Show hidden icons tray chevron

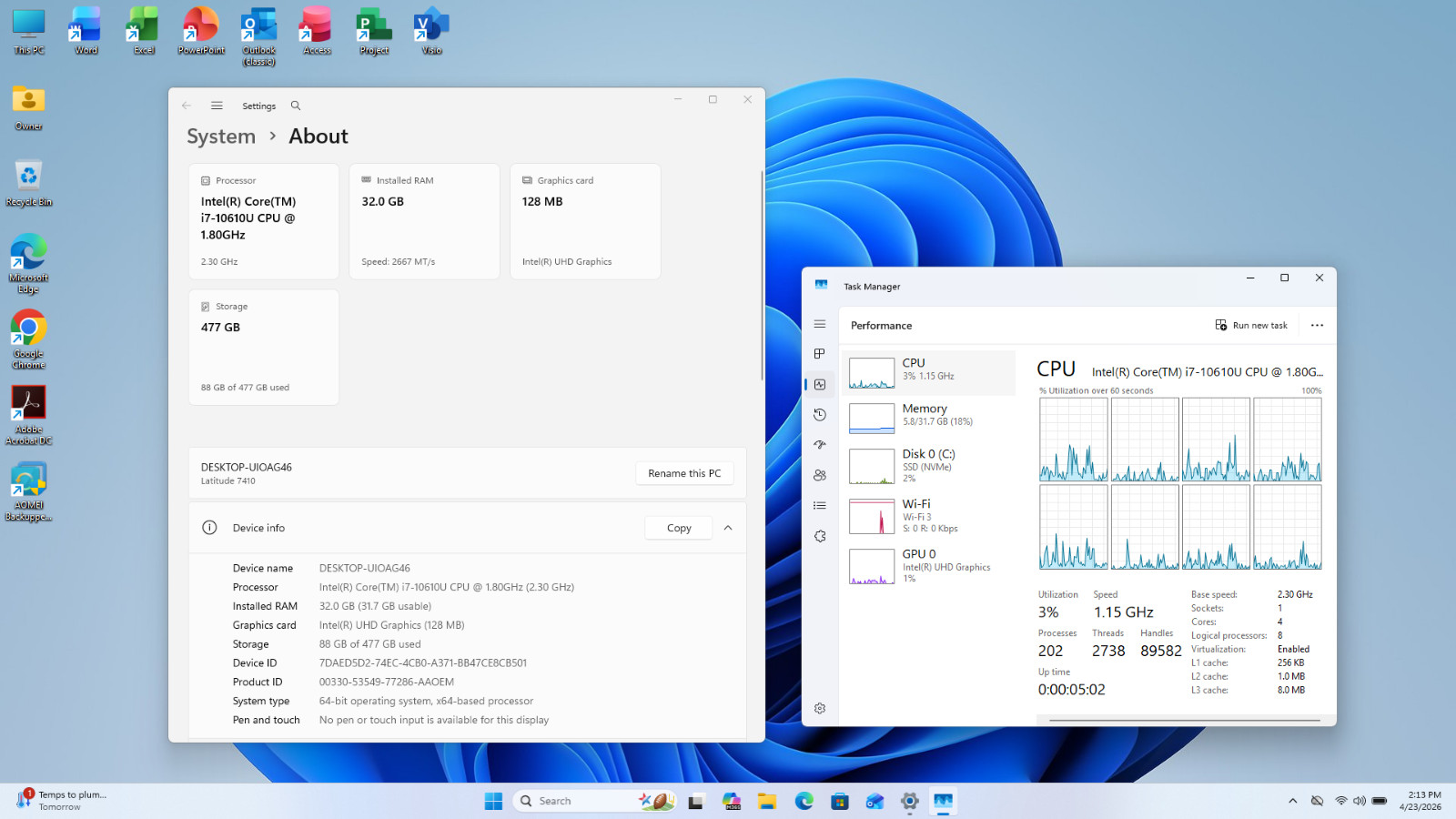click(x=1292, y=801)
